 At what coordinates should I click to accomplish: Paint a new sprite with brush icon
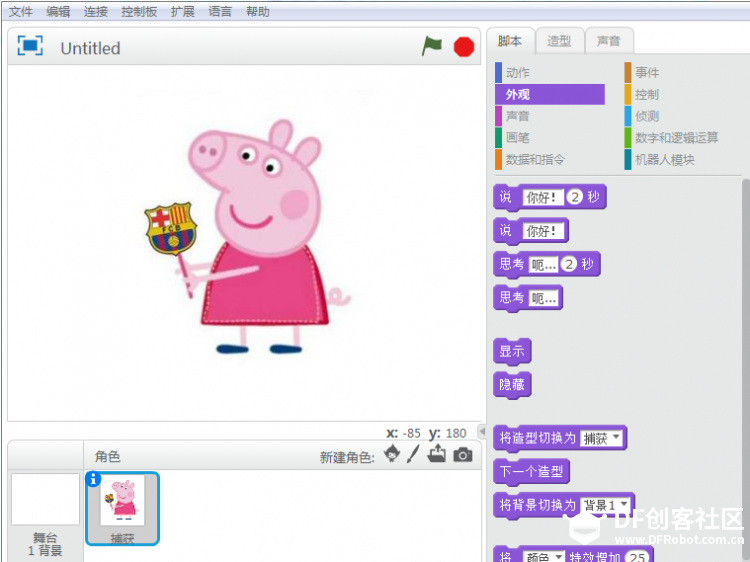click(x=413, y=454)
